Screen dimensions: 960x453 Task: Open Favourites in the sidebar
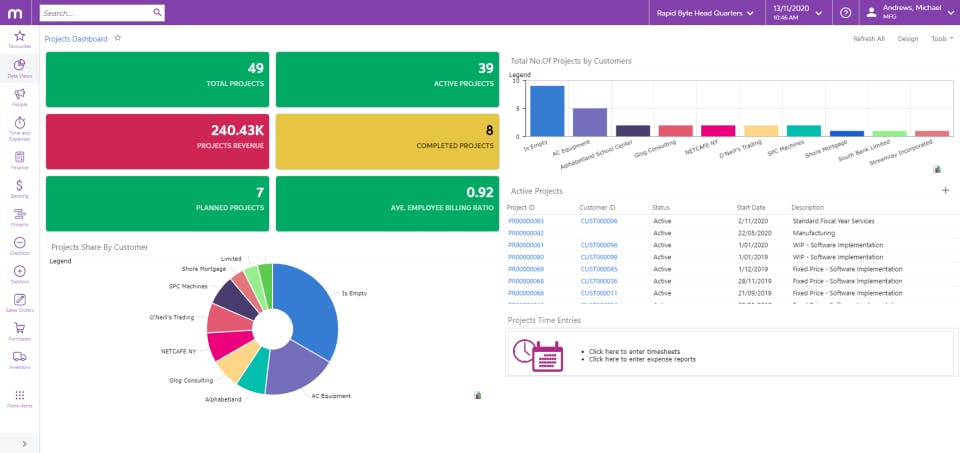(20, 39)
